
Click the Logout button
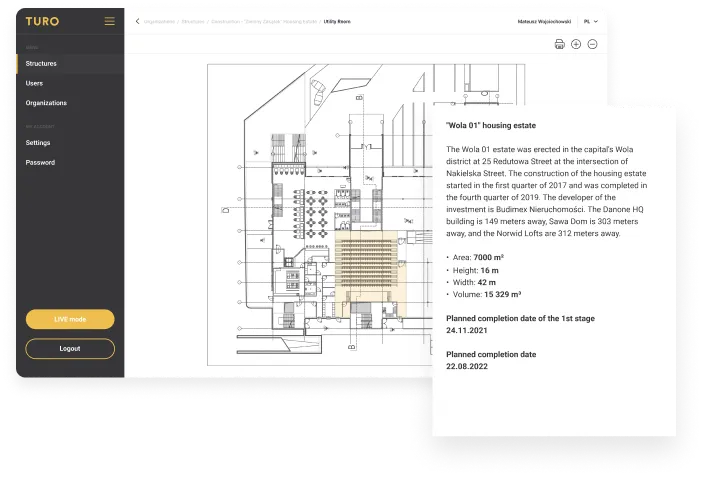(70, 349)
